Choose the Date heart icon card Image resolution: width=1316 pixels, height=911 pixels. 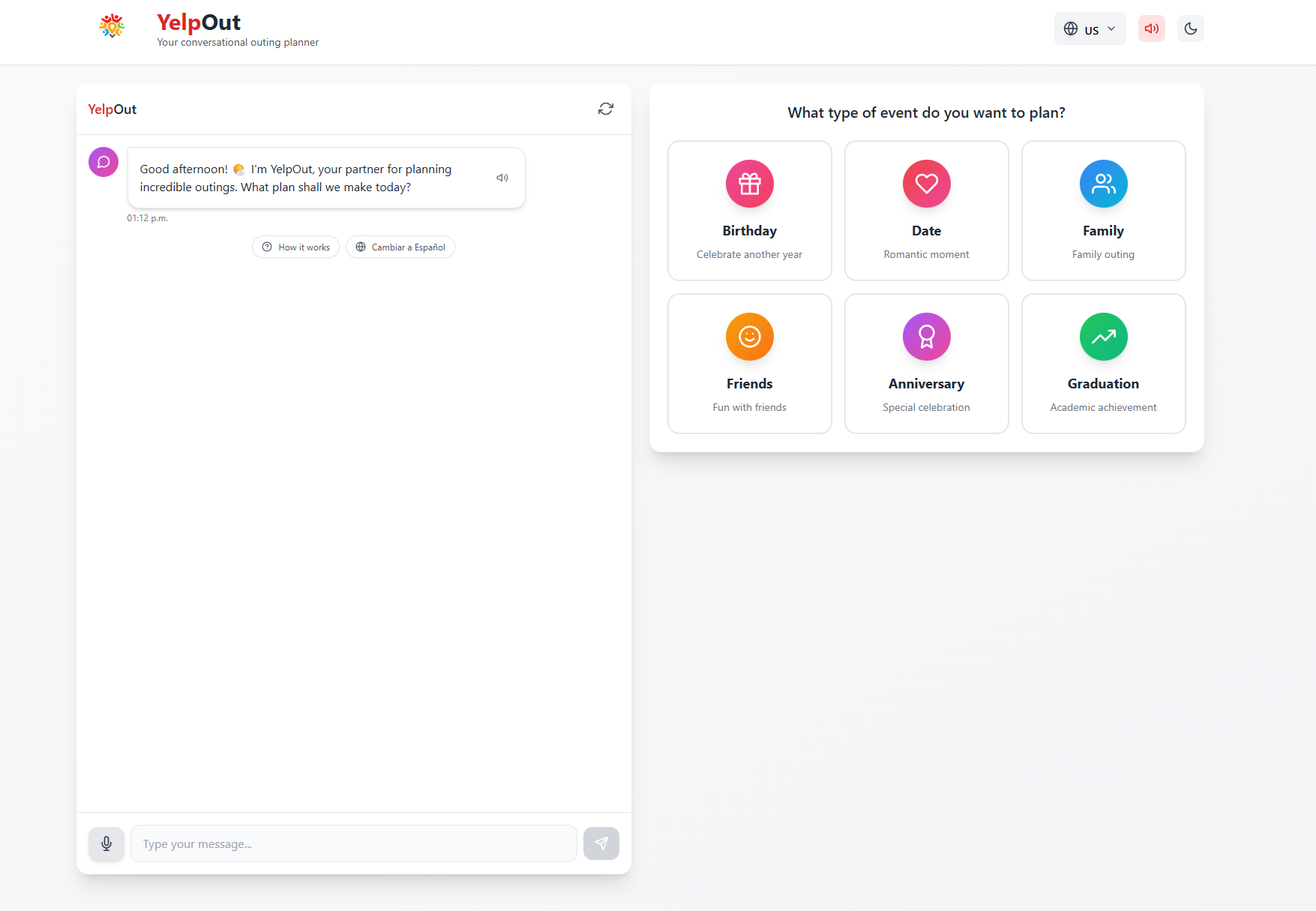click(927, 211)
